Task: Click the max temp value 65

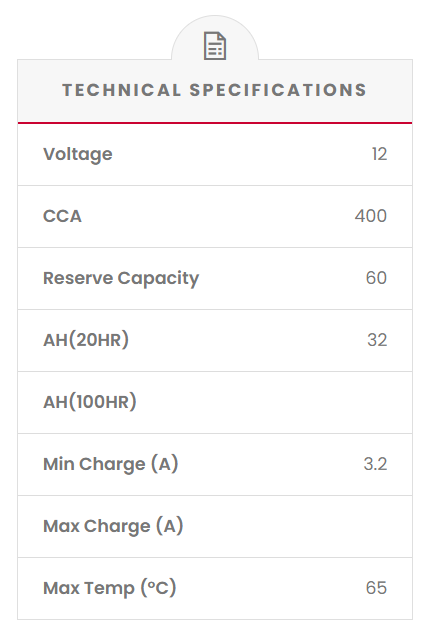Action: click(x=376, y=588)
